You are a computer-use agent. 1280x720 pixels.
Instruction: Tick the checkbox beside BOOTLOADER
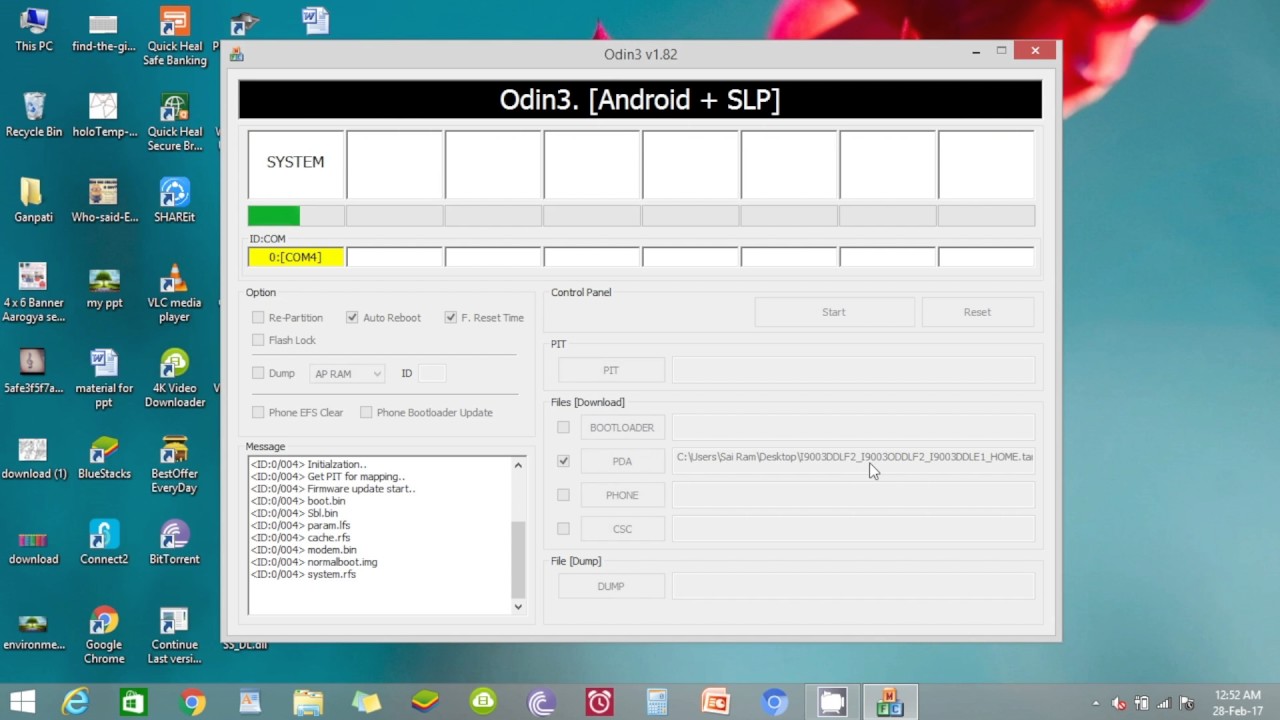click(x=563, y=427)
